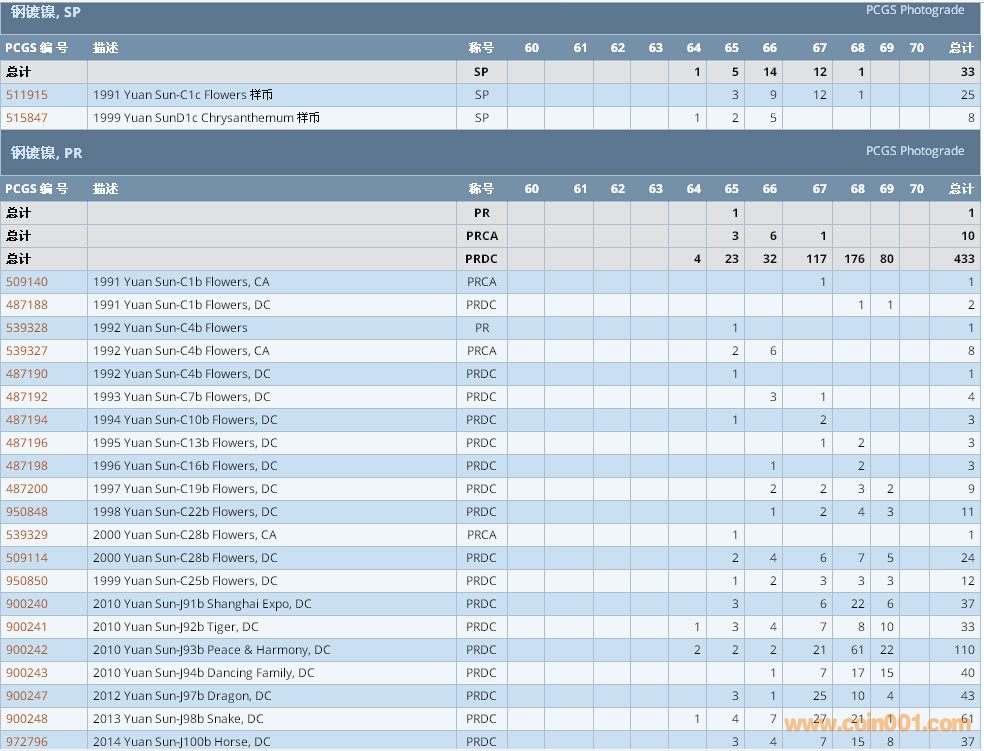
Task: Open PCGS number 515847 link
Action: (x=27, y=118)
